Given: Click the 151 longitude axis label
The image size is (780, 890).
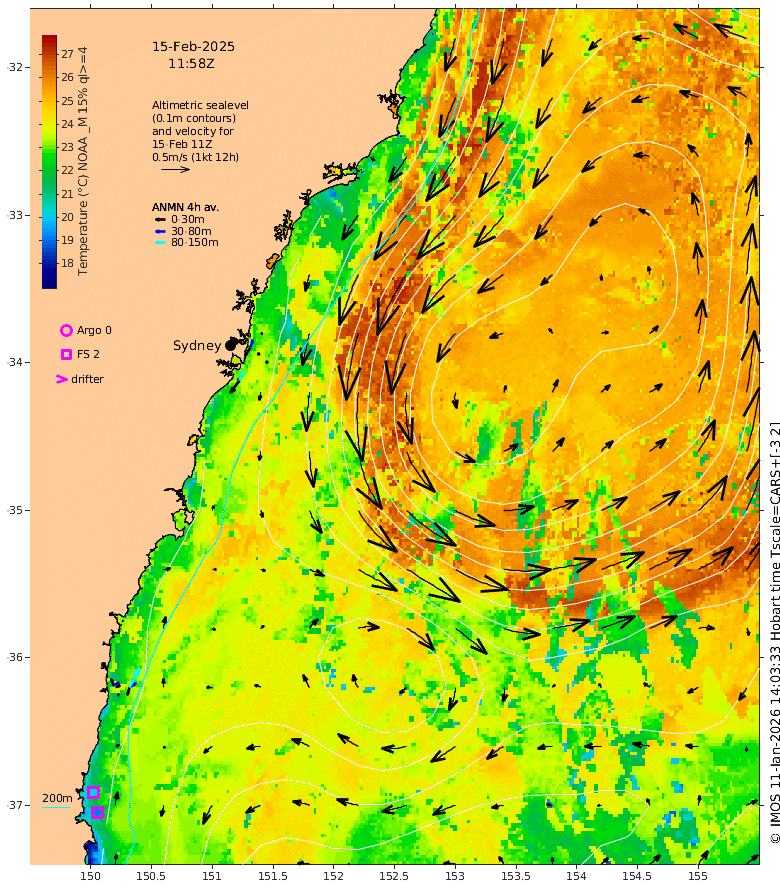Looking at the screenshot, I should (x=211, y=876).
